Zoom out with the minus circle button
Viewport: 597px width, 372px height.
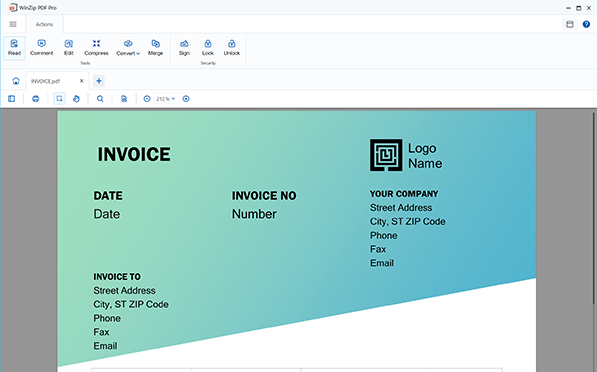(x=147, y=99)
